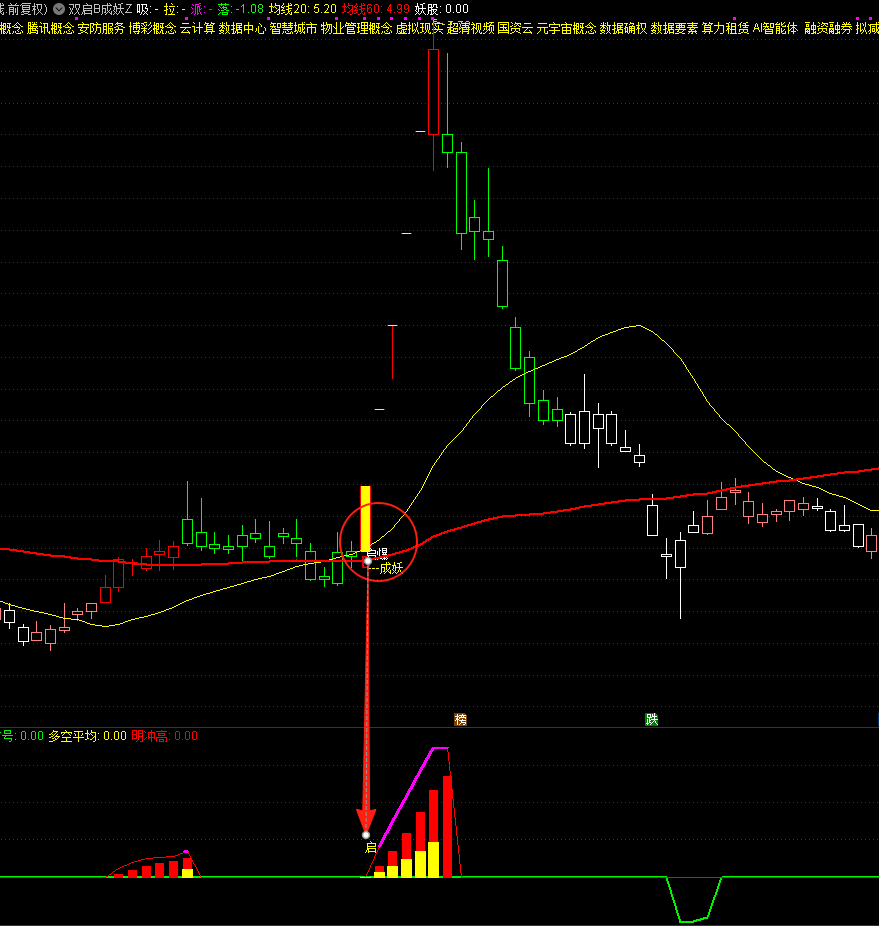The width and height of the screenshot is (879, 926).
Task: Click the green 跌 marker icon
Action: [x=652, y=719]
